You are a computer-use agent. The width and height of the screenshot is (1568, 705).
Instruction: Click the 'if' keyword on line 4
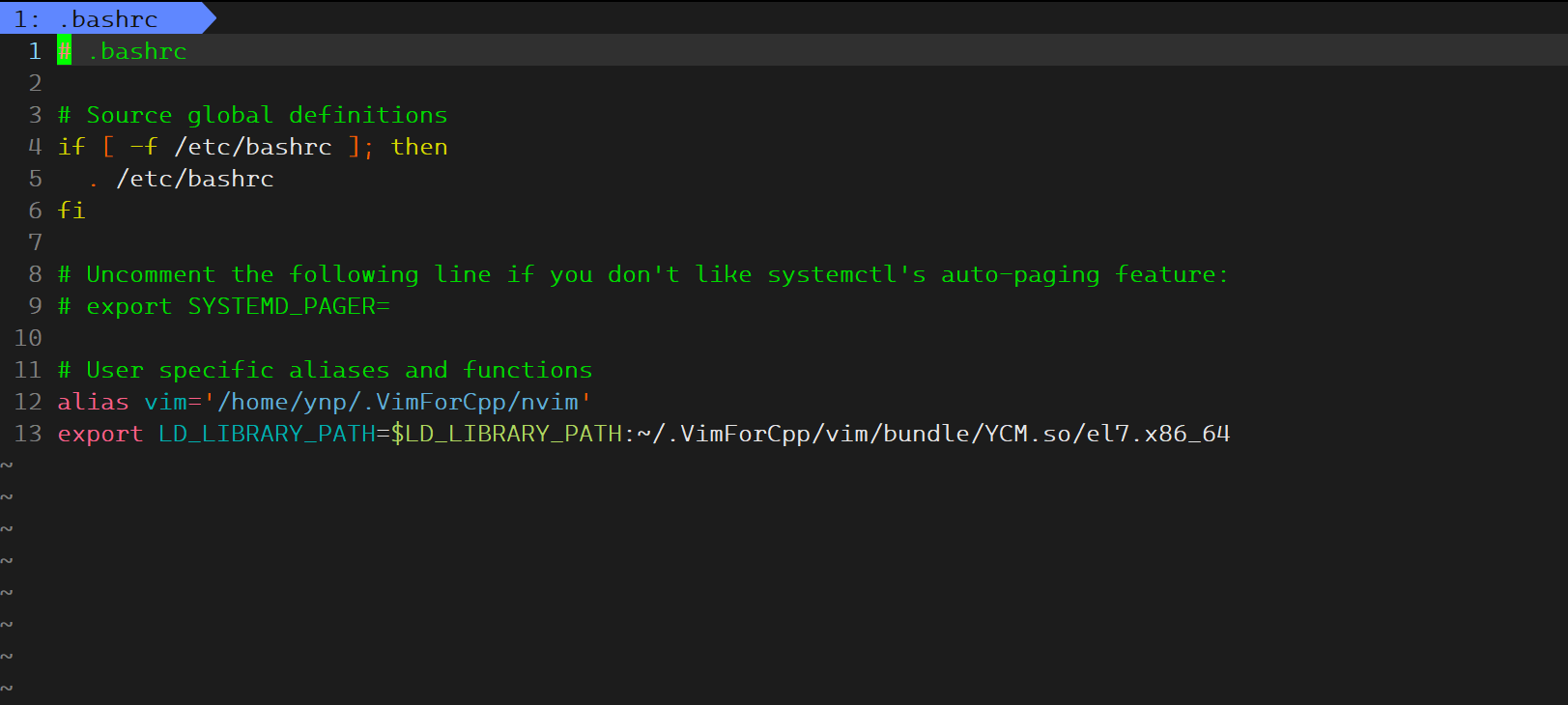(x=71, y=147)
